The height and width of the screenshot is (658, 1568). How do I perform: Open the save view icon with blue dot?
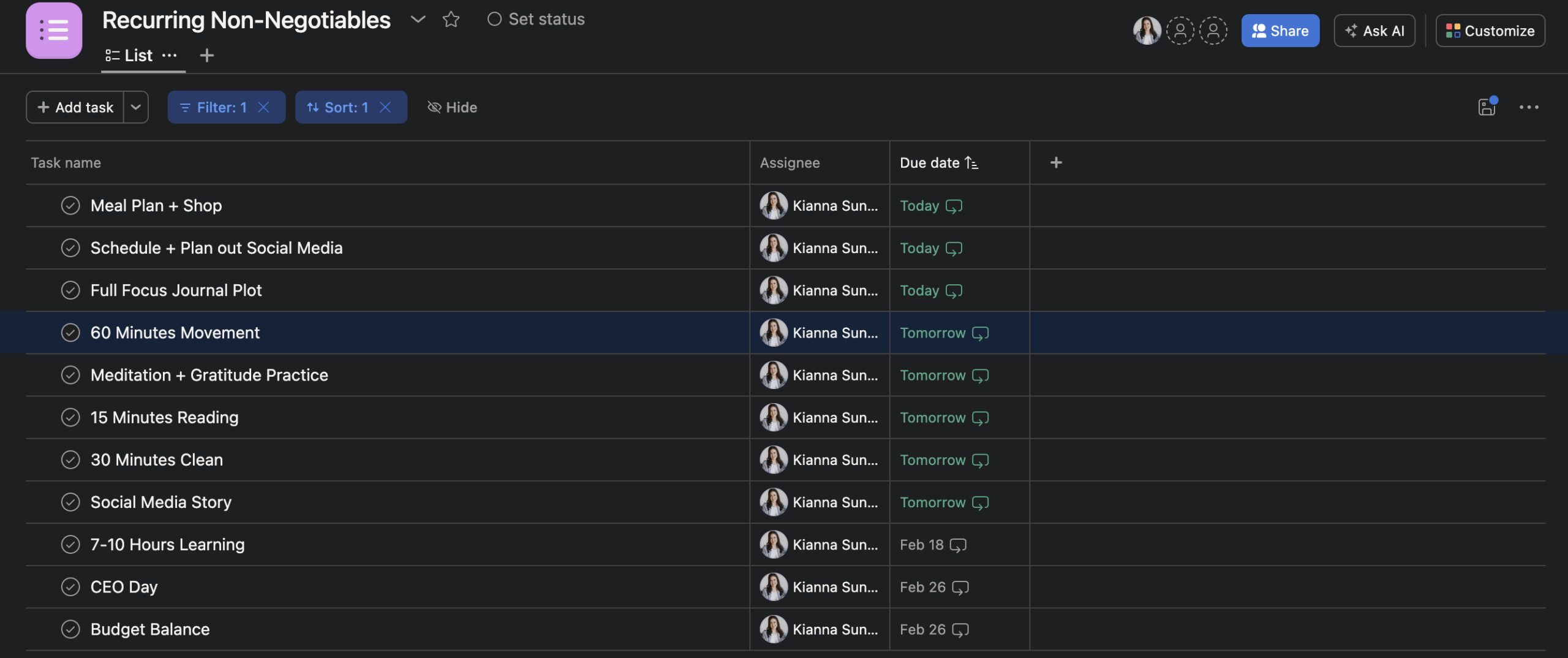coord(1487,107)
